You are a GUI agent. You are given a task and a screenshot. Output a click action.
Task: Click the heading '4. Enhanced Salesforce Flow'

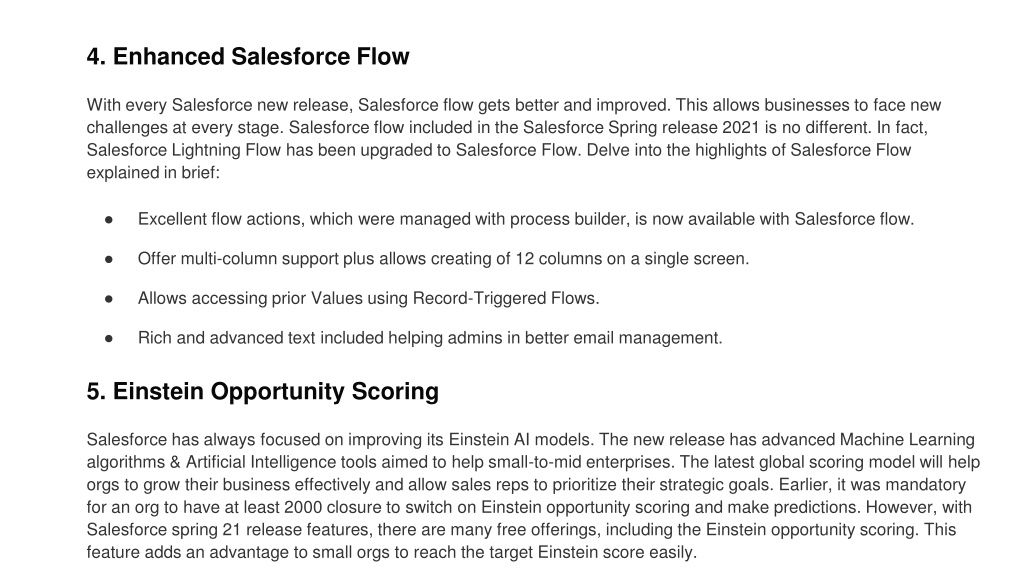[x=248, y=57]
